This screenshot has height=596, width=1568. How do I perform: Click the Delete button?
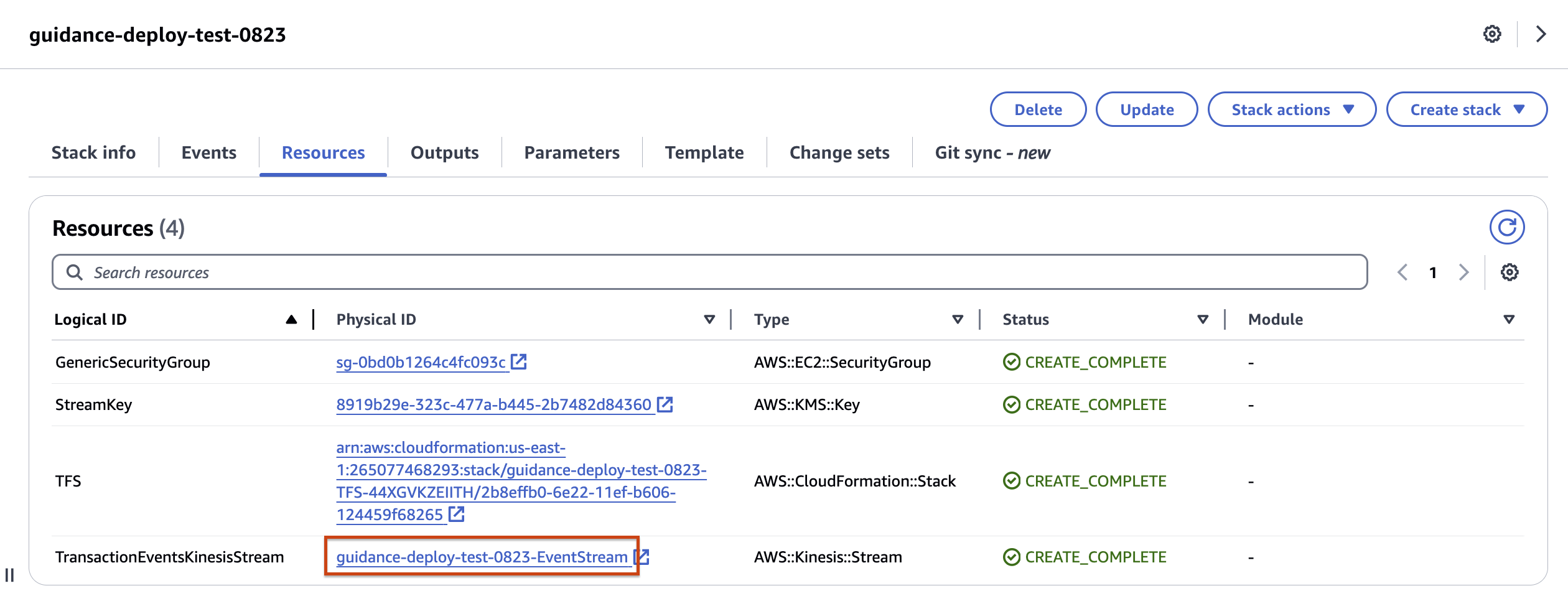pyautogui.click(x=1038, y=109)
